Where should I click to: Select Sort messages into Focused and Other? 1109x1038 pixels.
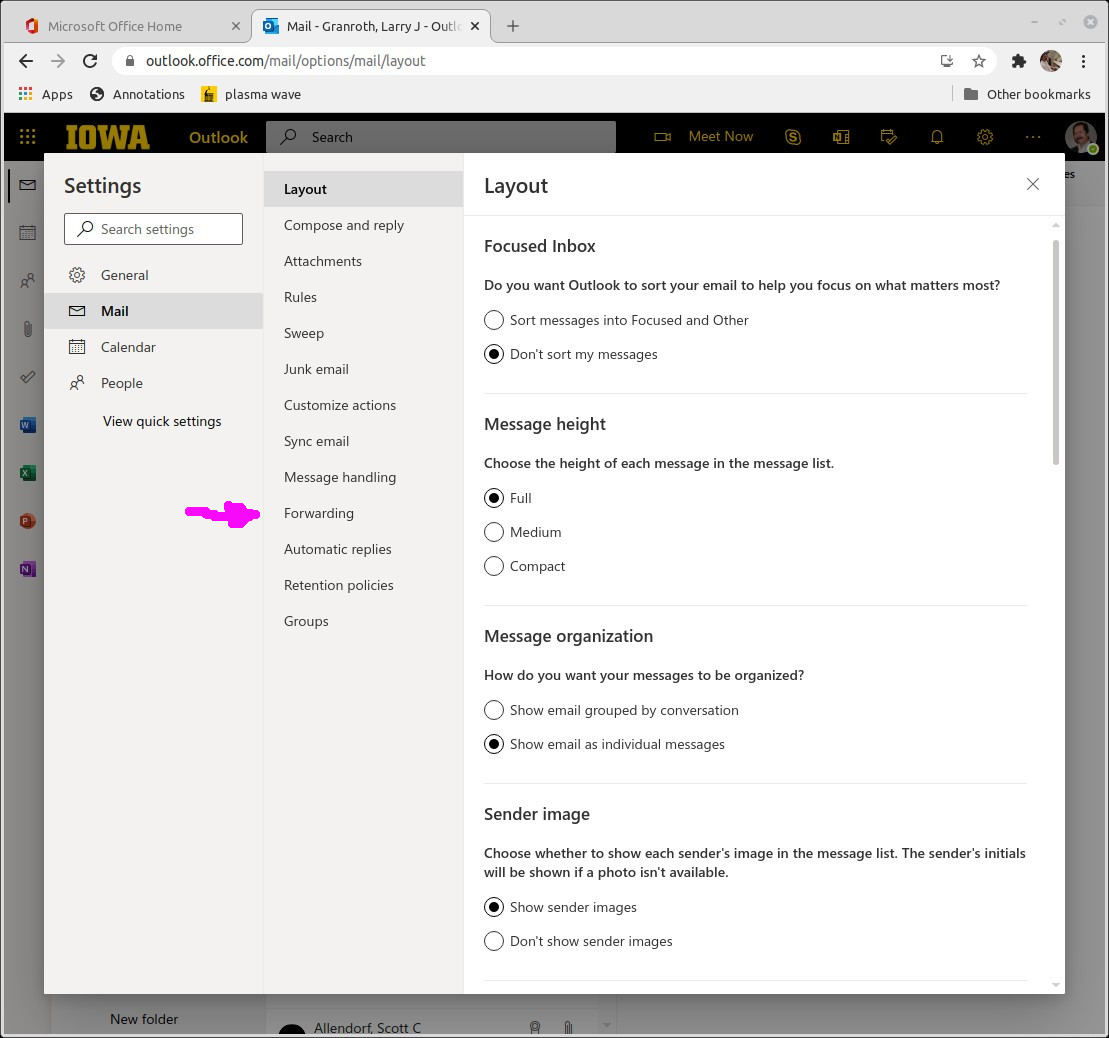click(494, 320)
